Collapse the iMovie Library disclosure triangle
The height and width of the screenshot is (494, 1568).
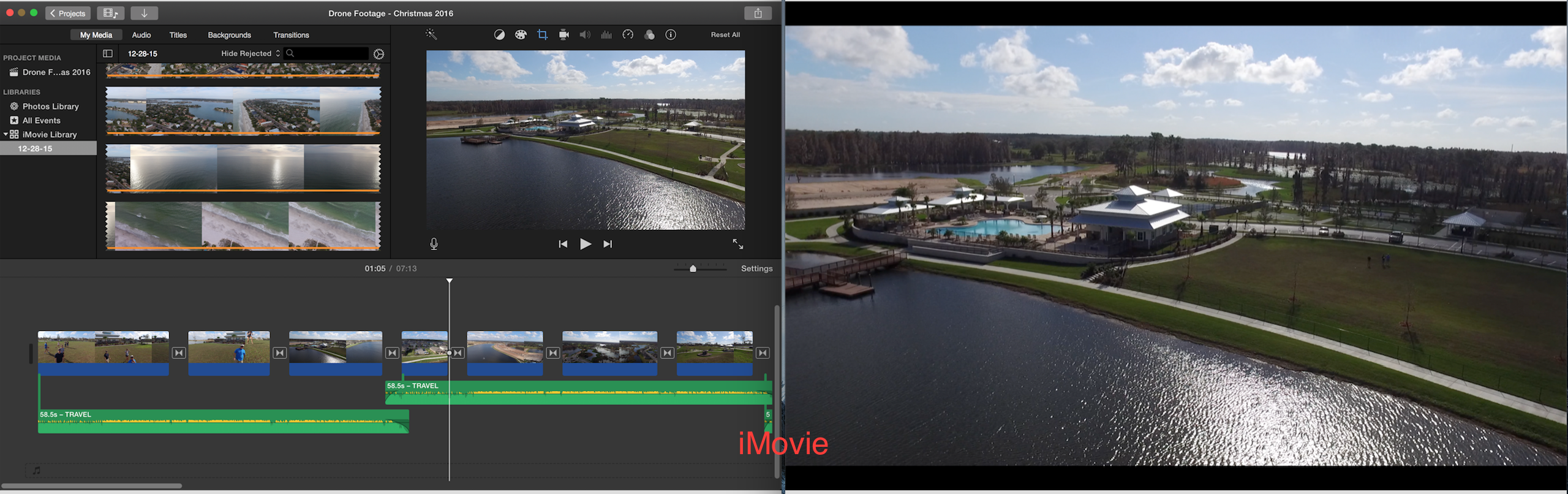(6, 134)
